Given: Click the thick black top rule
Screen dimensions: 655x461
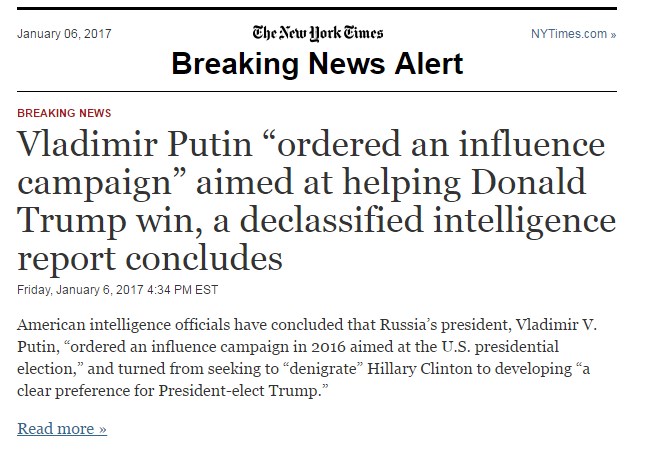Looking at the screenshot, I should tap(317, 8).
